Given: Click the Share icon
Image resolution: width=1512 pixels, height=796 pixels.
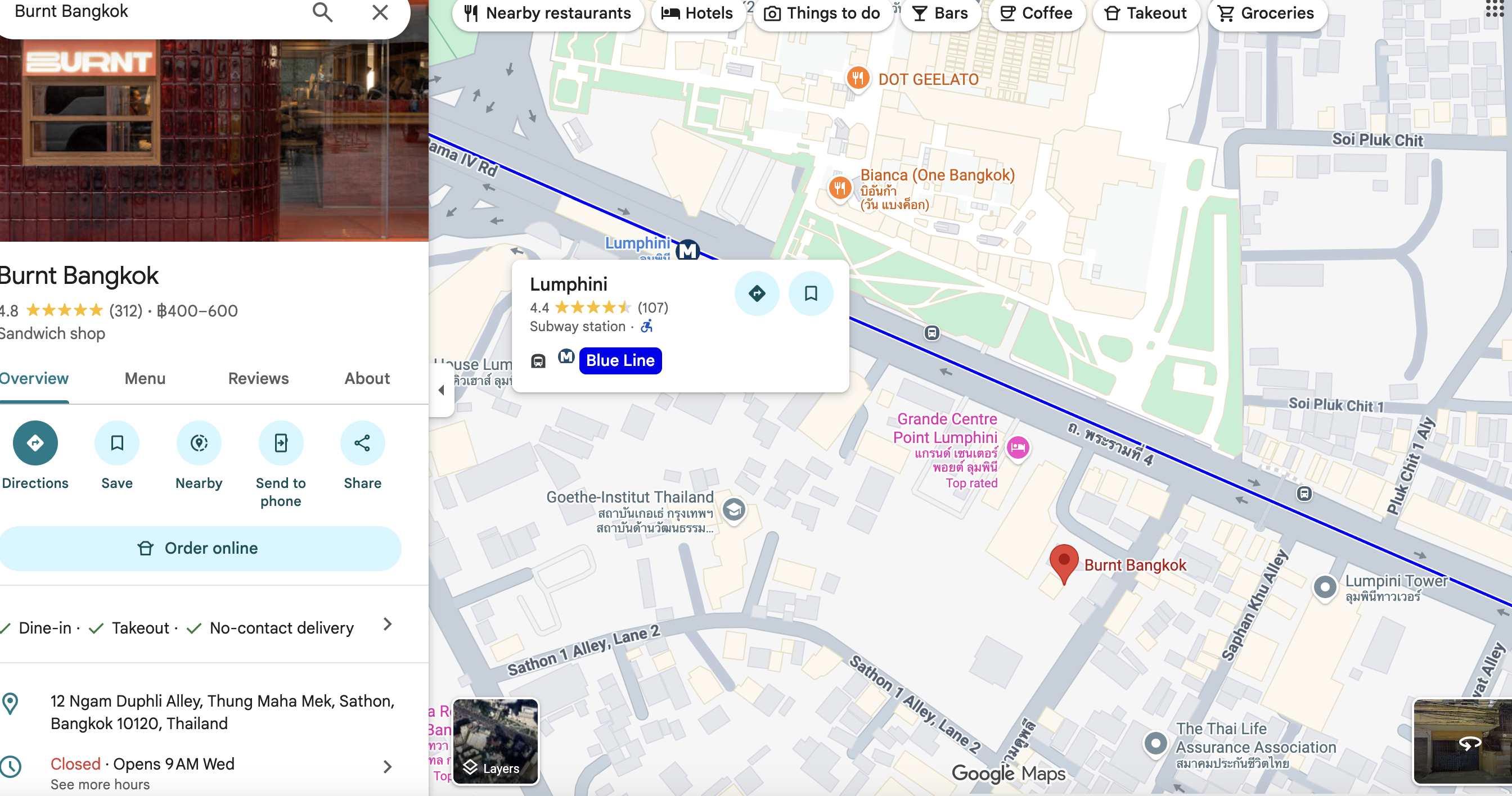Looking at the screenshot, I should point(362,443).
